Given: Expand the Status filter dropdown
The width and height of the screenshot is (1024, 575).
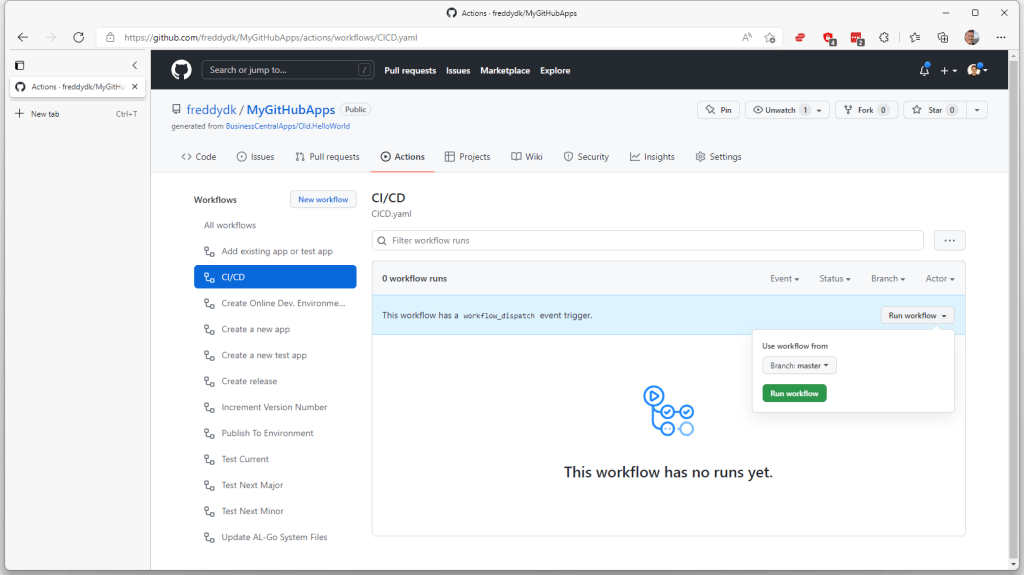Looking at the screenshot, I should [x=835, y=279].
